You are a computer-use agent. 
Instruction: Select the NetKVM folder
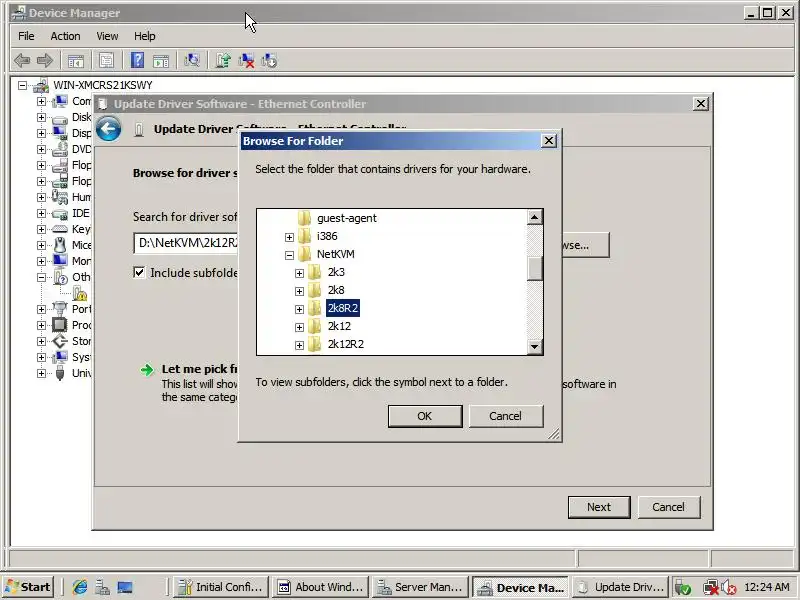[x=336, y=254]
